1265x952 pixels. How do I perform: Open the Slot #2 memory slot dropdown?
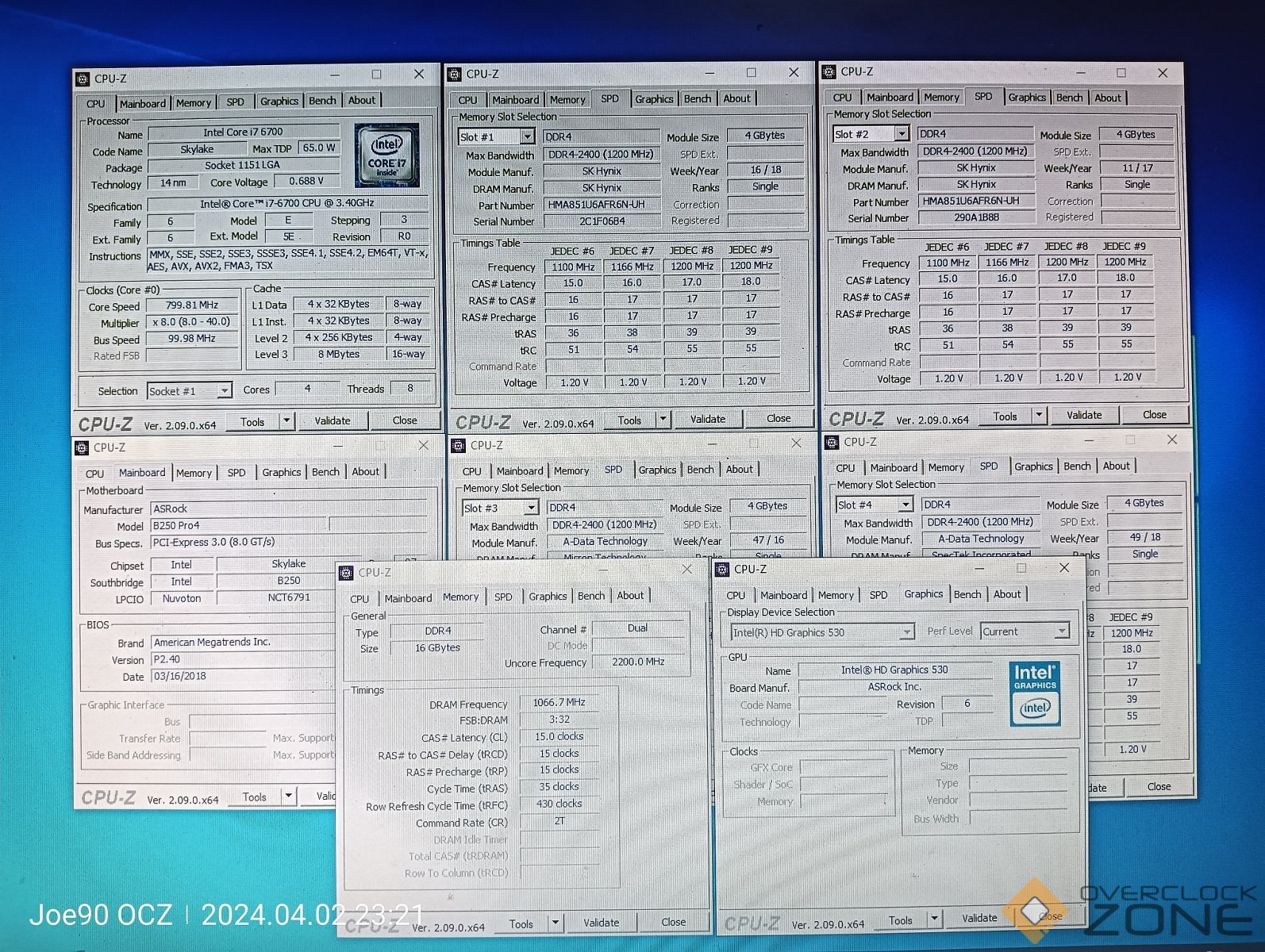pyautogui.click(x=902, y=134)
